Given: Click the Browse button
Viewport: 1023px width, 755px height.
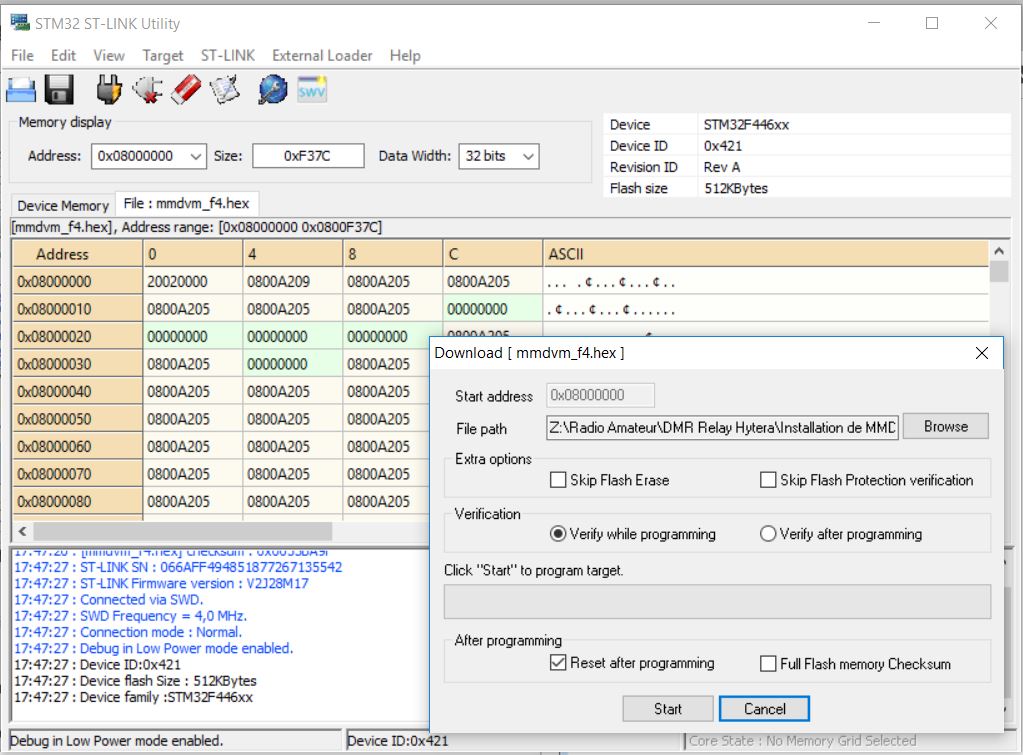Looking at the screenshot, I should coord(946,427).
